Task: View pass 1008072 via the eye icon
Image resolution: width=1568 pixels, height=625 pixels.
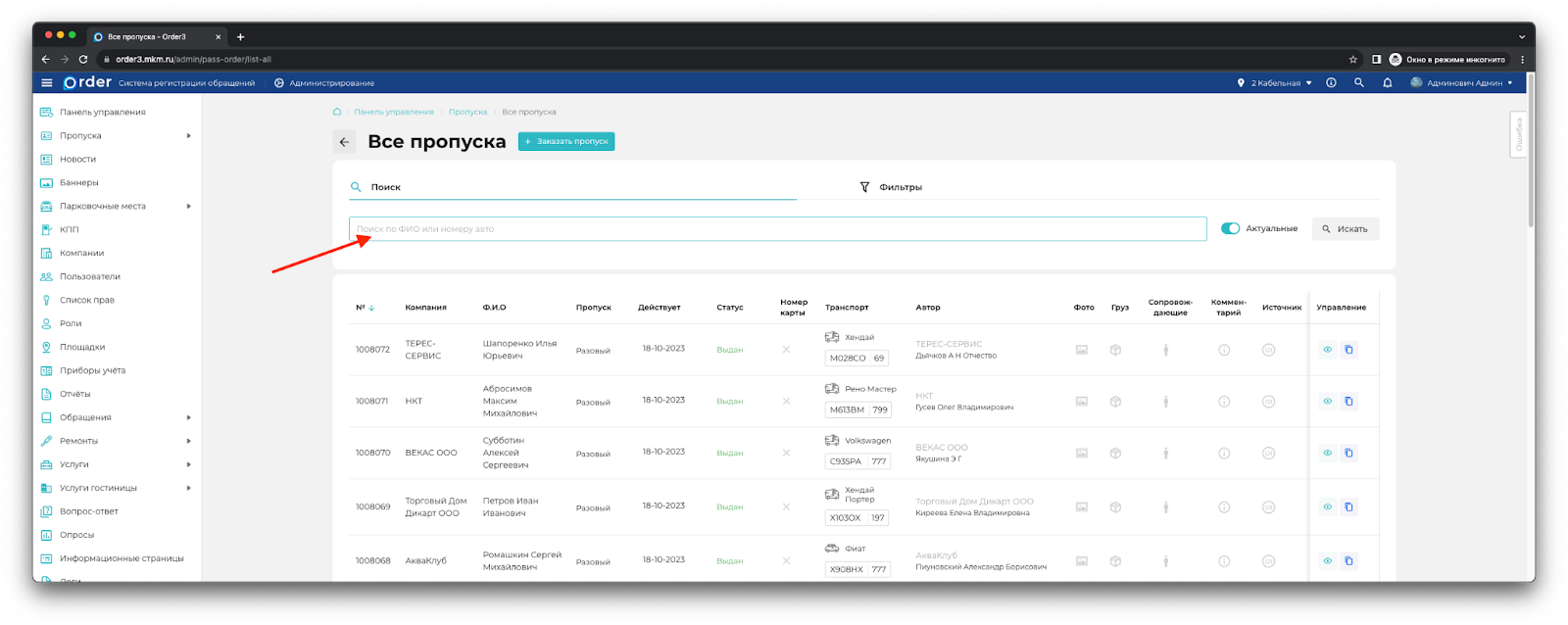Action: click(1327, 350)
